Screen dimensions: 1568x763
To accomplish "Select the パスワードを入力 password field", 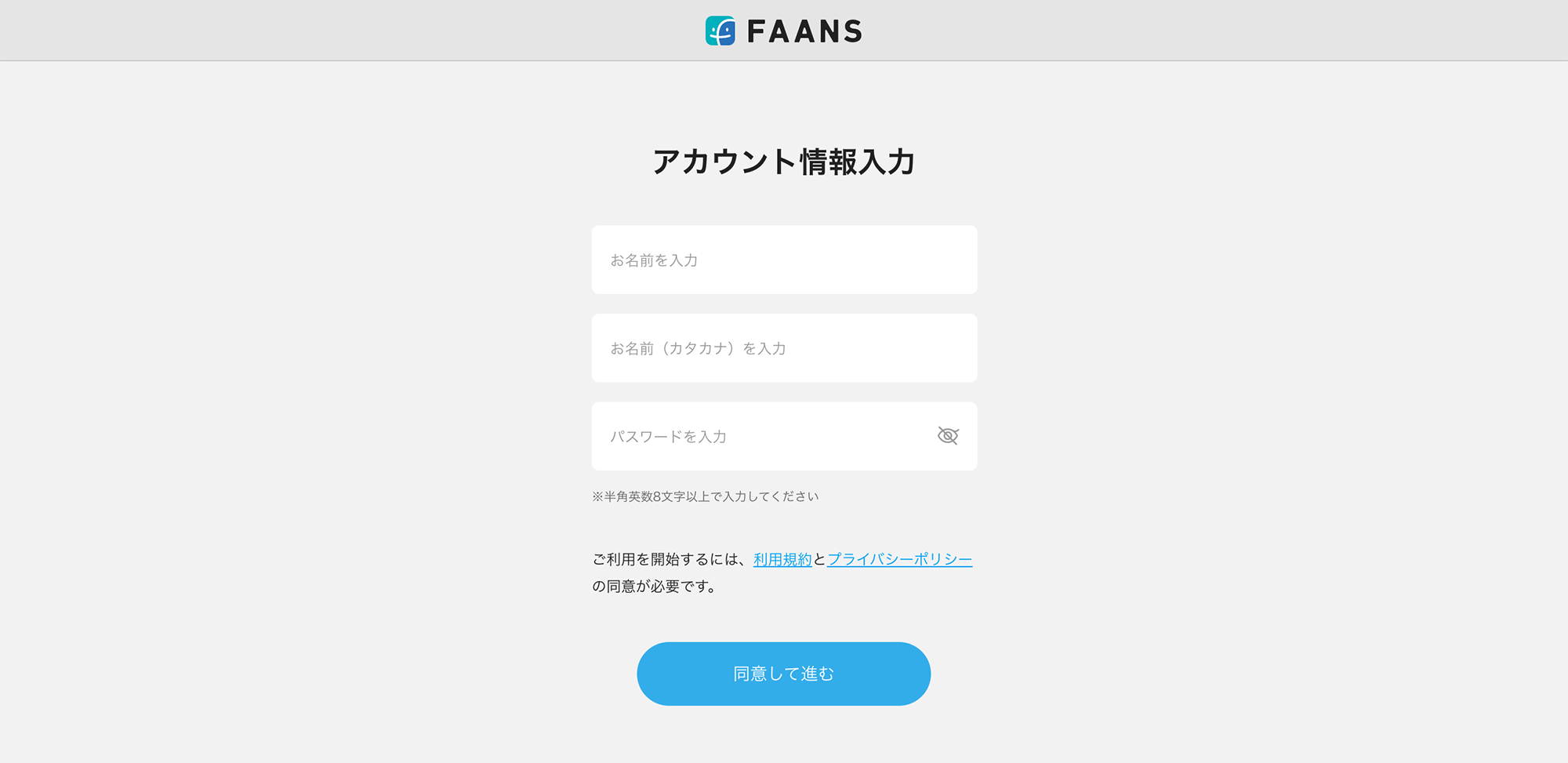I will [x=753, y=436].
